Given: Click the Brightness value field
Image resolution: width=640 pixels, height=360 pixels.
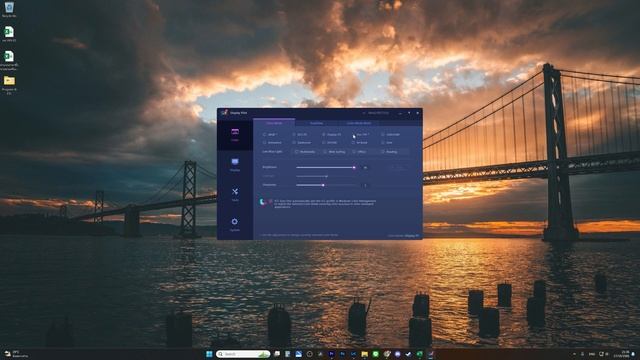Looking at the screenshot, I should click(365, 167).
